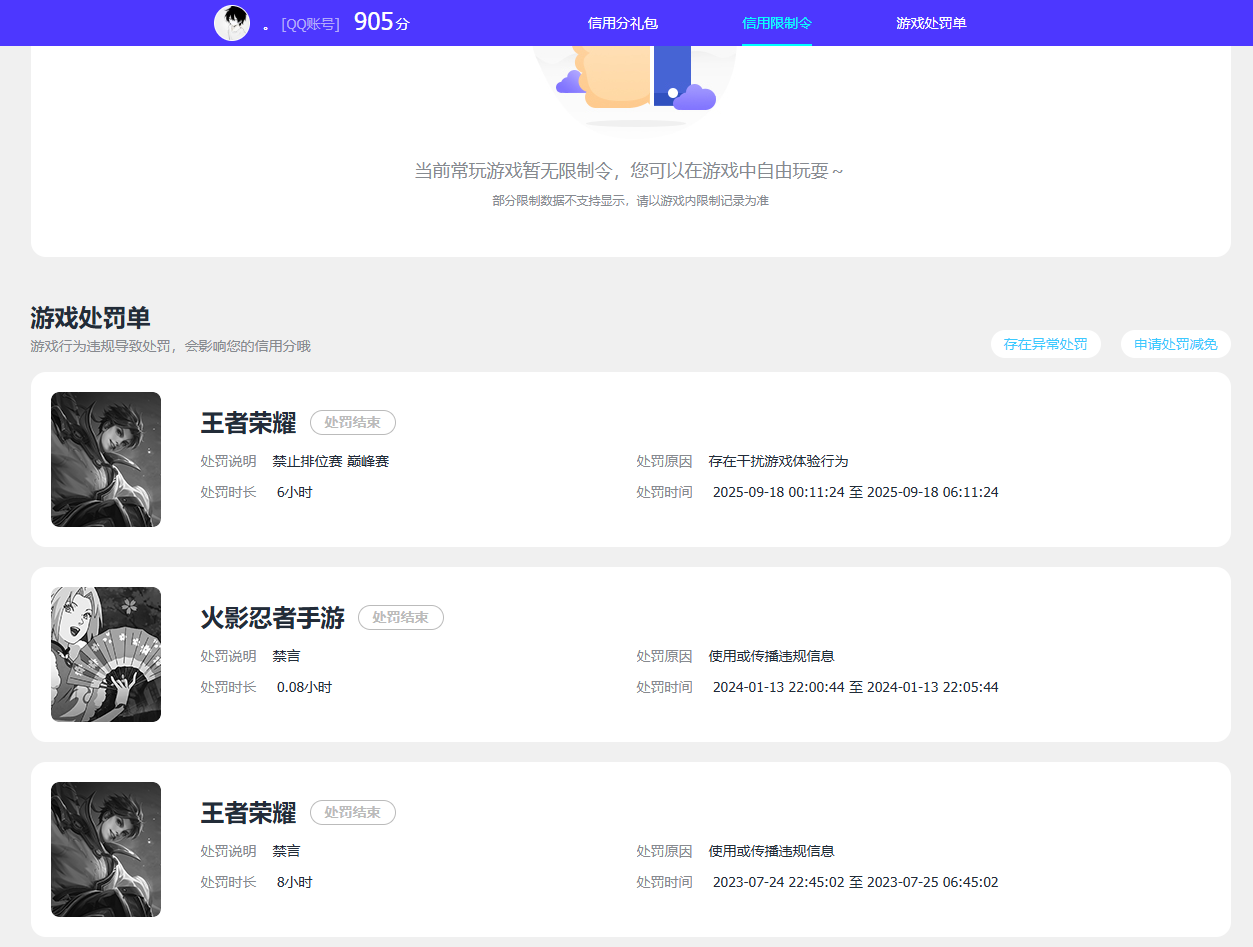
Task: Click 使用或传播违规信息 in 火影忍者手游 card
Action: tap(771, 656)
